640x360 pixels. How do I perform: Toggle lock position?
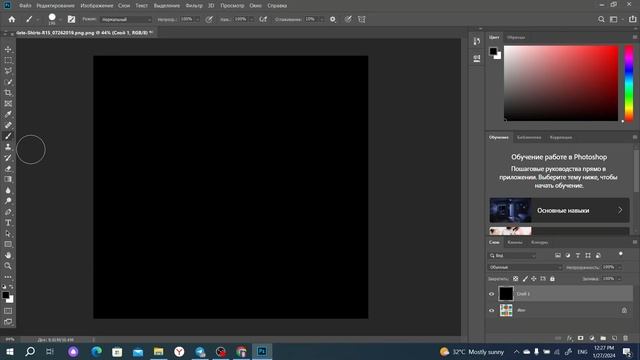(x=534, y=279)
